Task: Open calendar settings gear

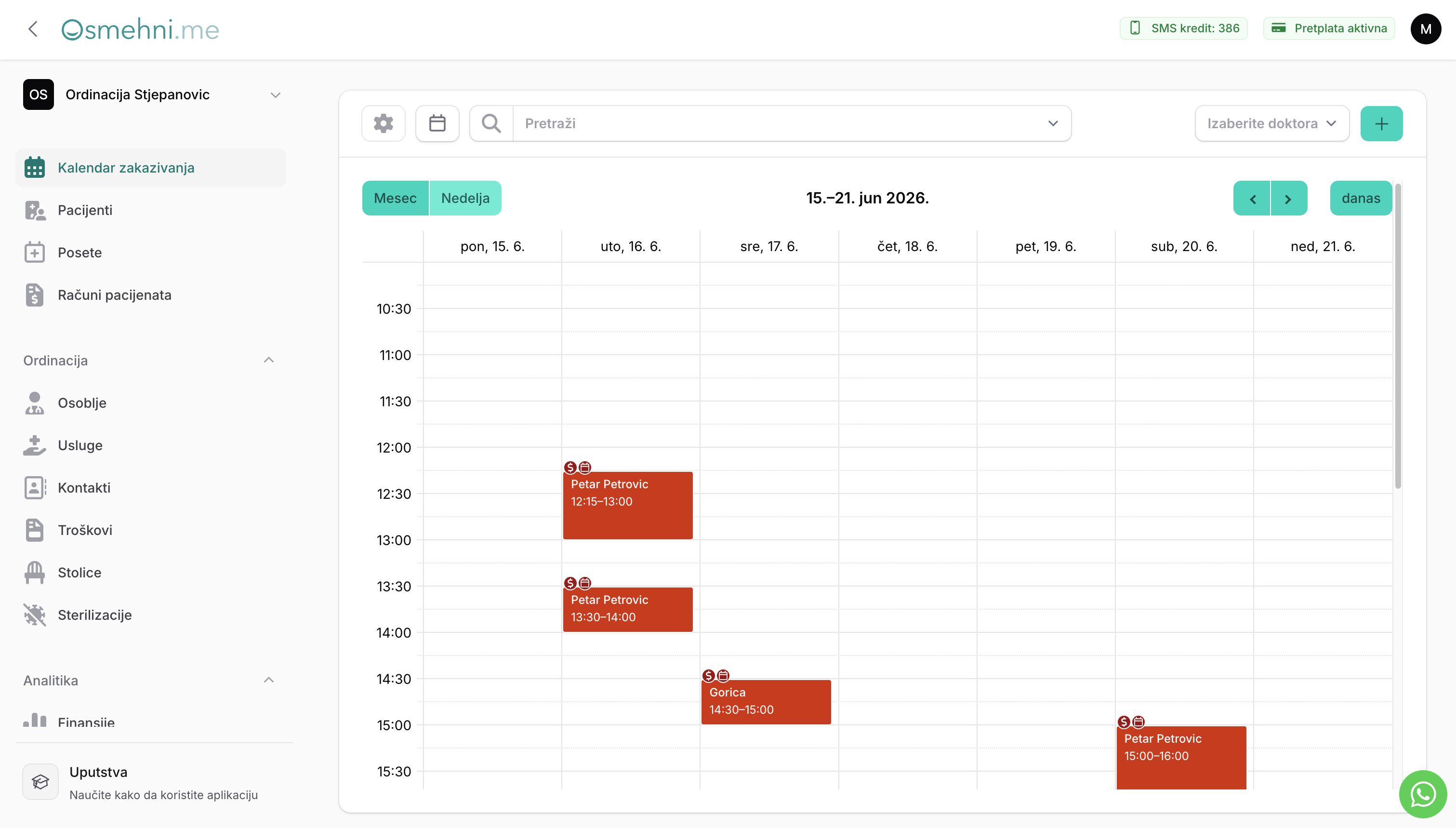Action: [x=383, y=123]
